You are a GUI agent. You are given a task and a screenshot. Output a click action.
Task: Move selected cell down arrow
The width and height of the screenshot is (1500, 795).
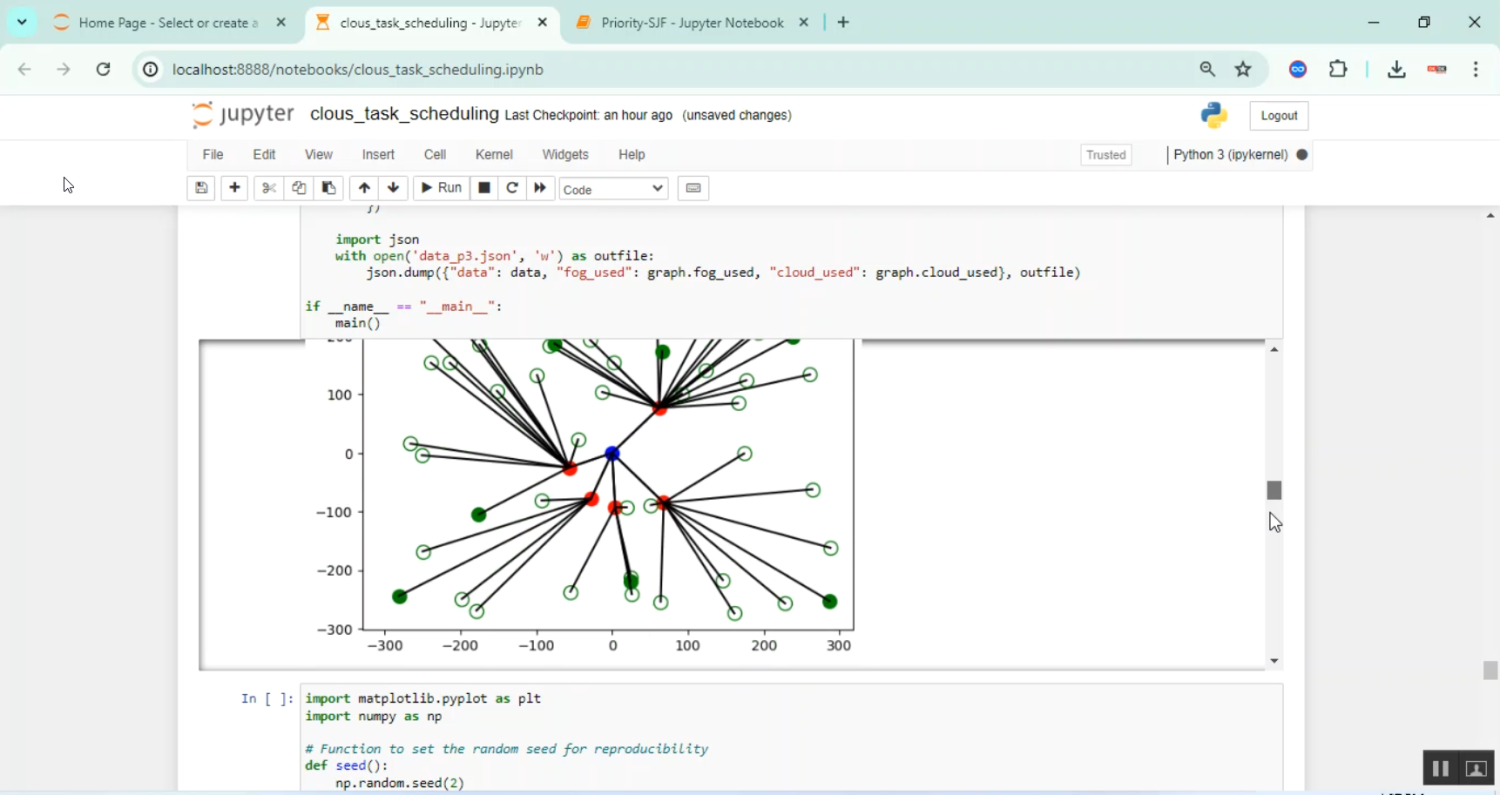393,188
